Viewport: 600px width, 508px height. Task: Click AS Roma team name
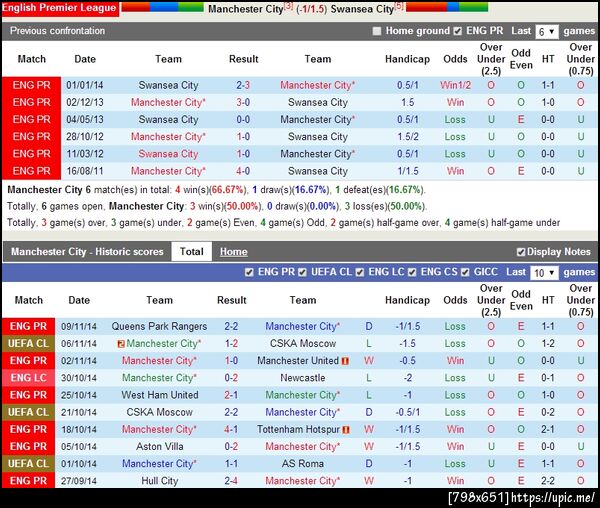click(x=303, y=464)
